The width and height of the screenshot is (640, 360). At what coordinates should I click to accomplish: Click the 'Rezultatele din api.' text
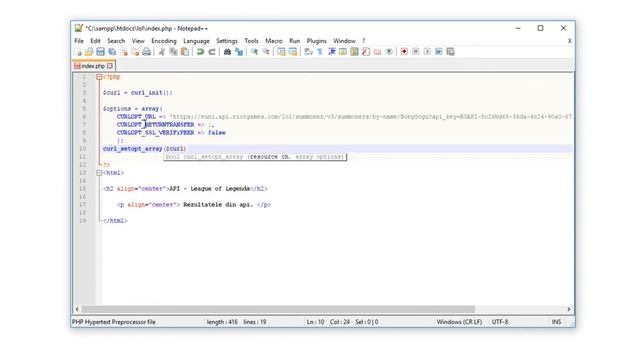pos(218,204)
